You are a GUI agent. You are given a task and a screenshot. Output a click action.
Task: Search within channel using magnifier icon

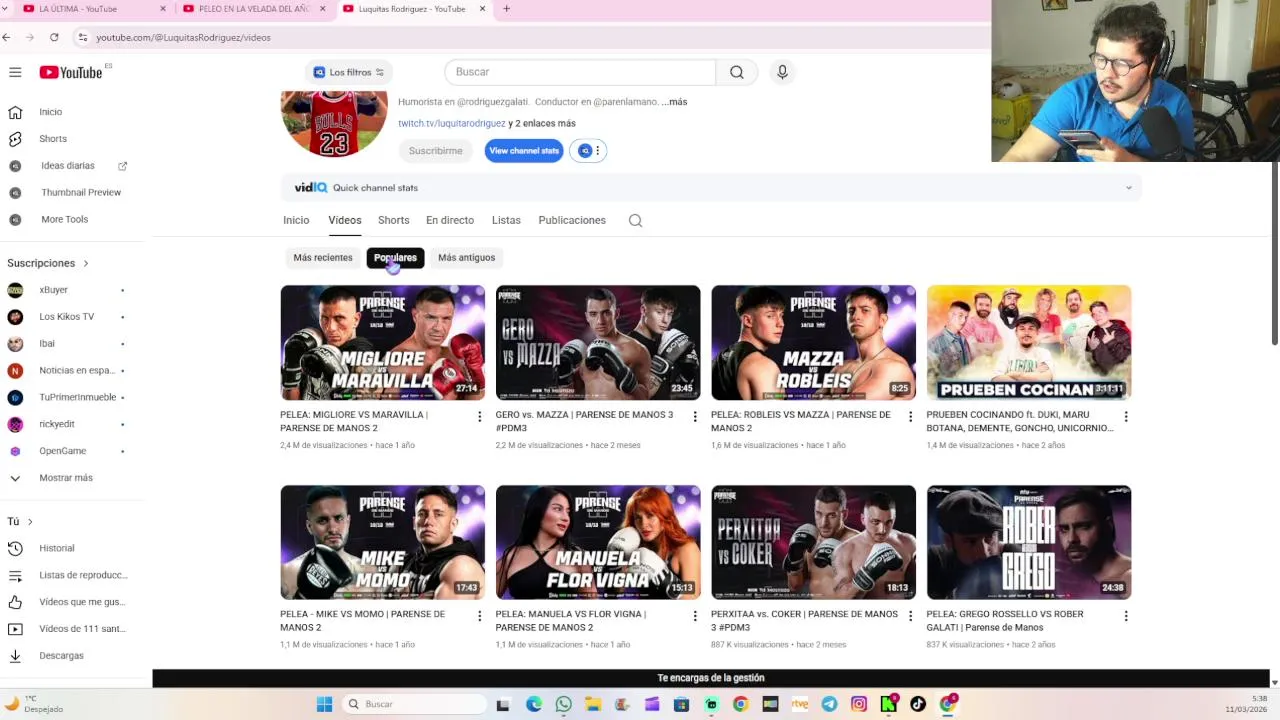(635, 220)
